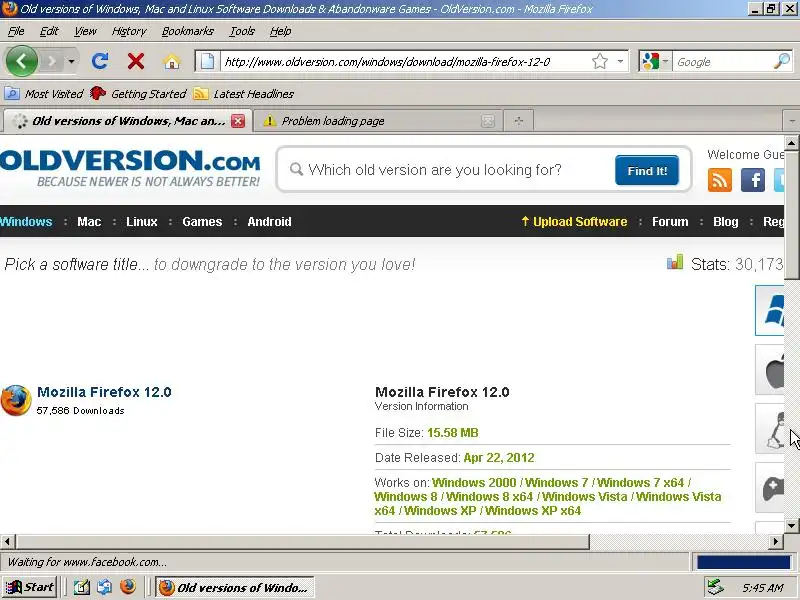Click the Google search box
800x600 pixels.
[x=723, y=62]
